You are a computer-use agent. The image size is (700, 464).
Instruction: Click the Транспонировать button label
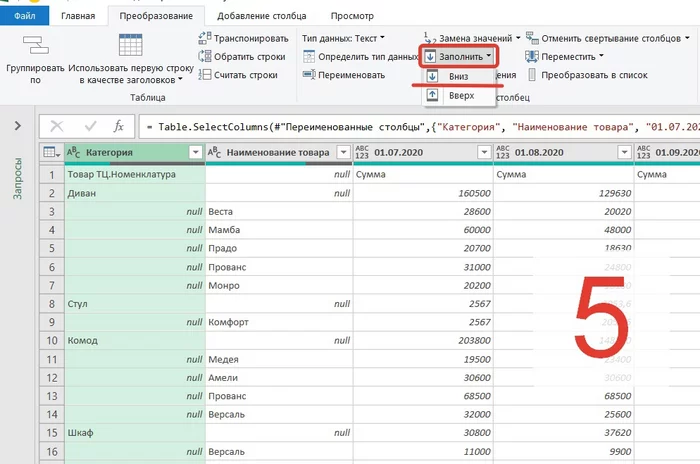point(251,38)
